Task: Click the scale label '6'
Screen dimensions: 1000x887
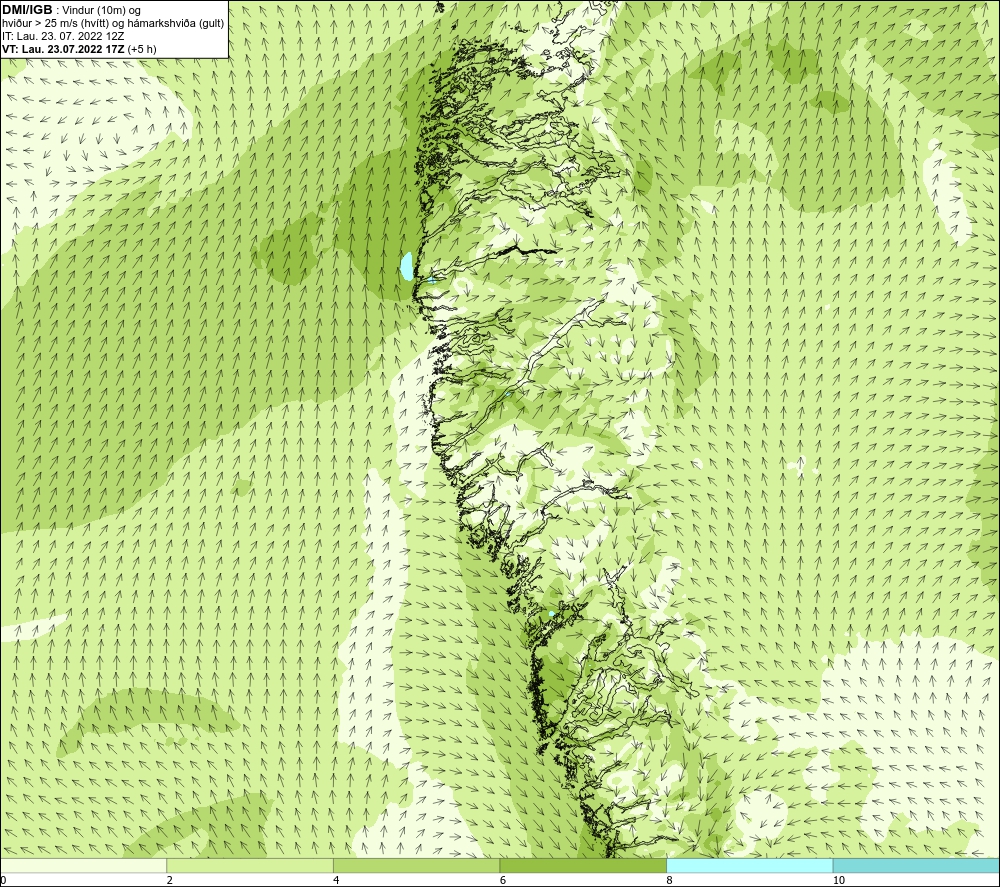Action: [x=503, y=881]
